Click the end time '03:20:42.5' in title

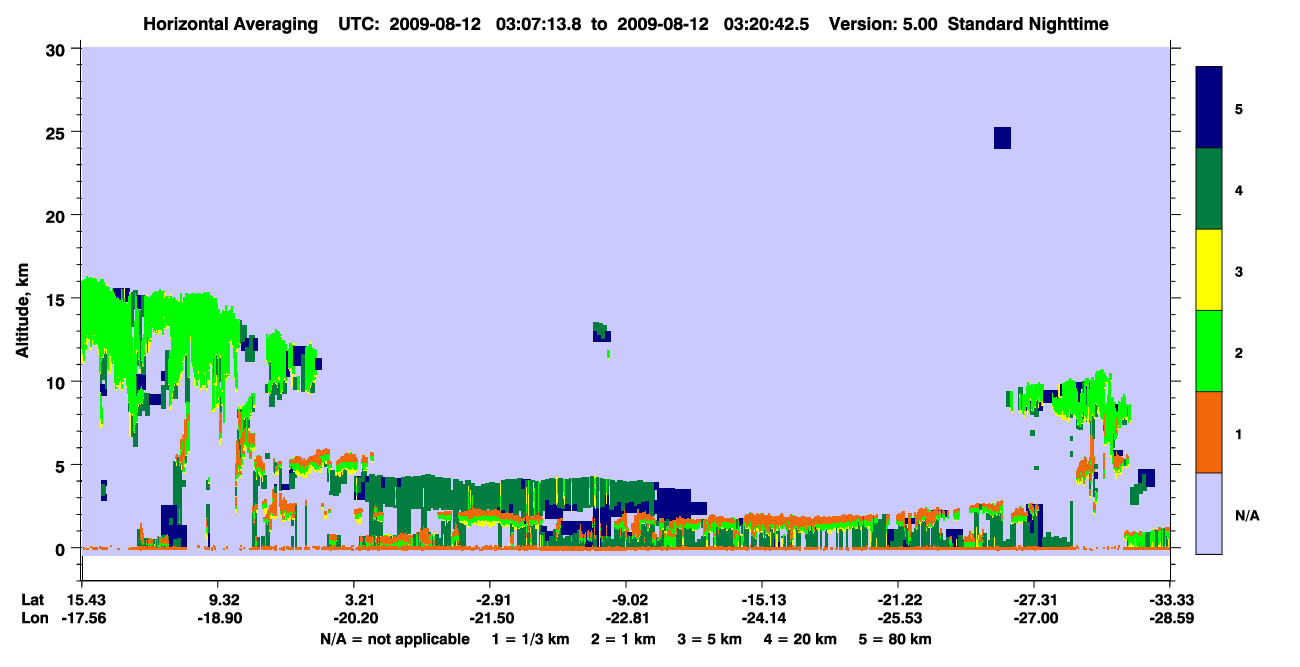pos(767,24)
